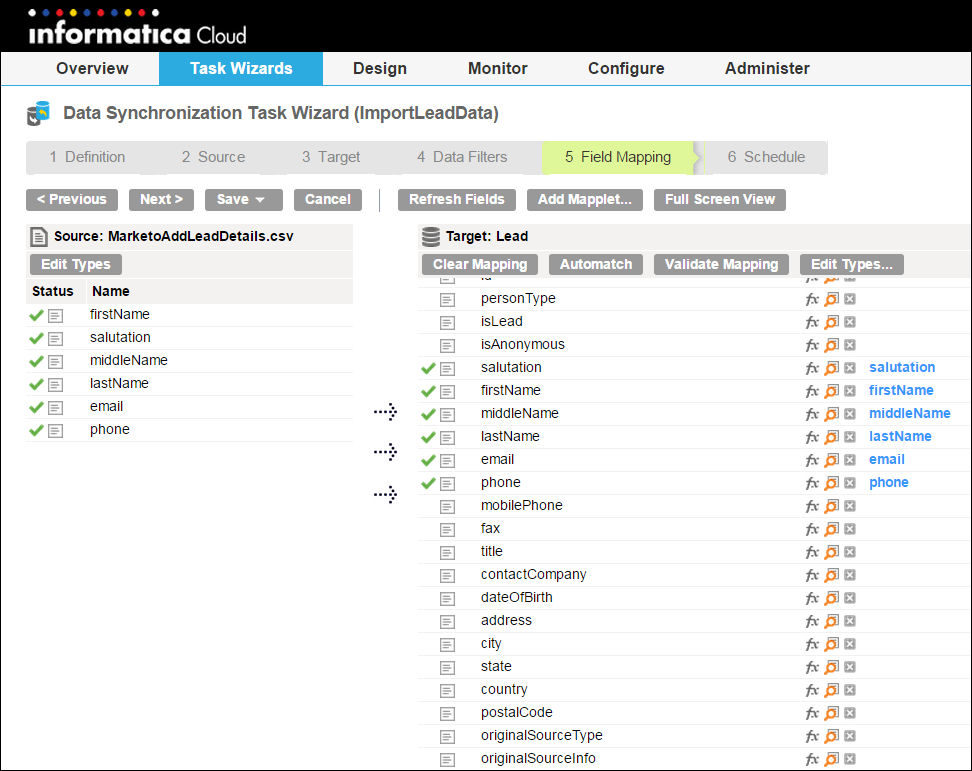
Task: Open lookup icon for email target row
Action: pos(831,460)
